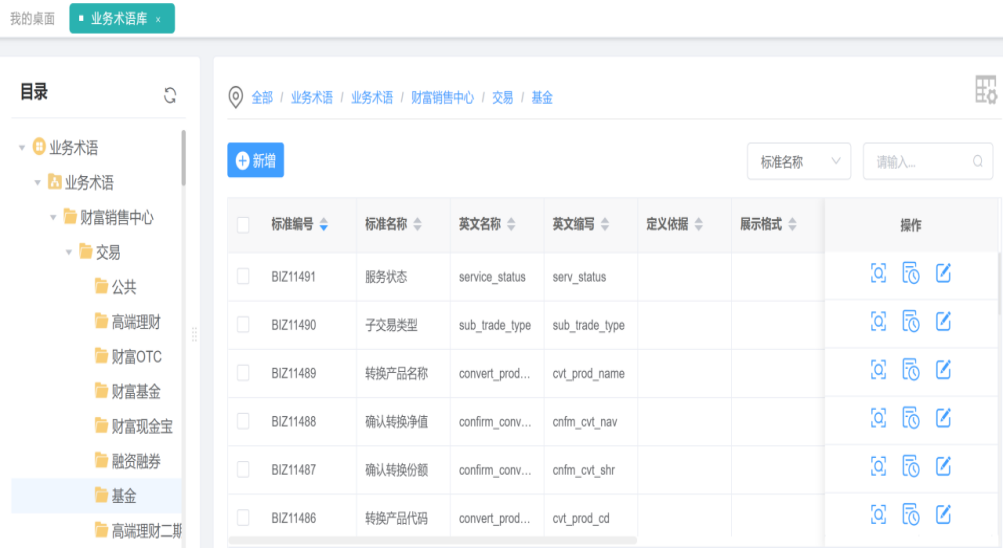Click the search magnifier icon in input box

[977, 161]
